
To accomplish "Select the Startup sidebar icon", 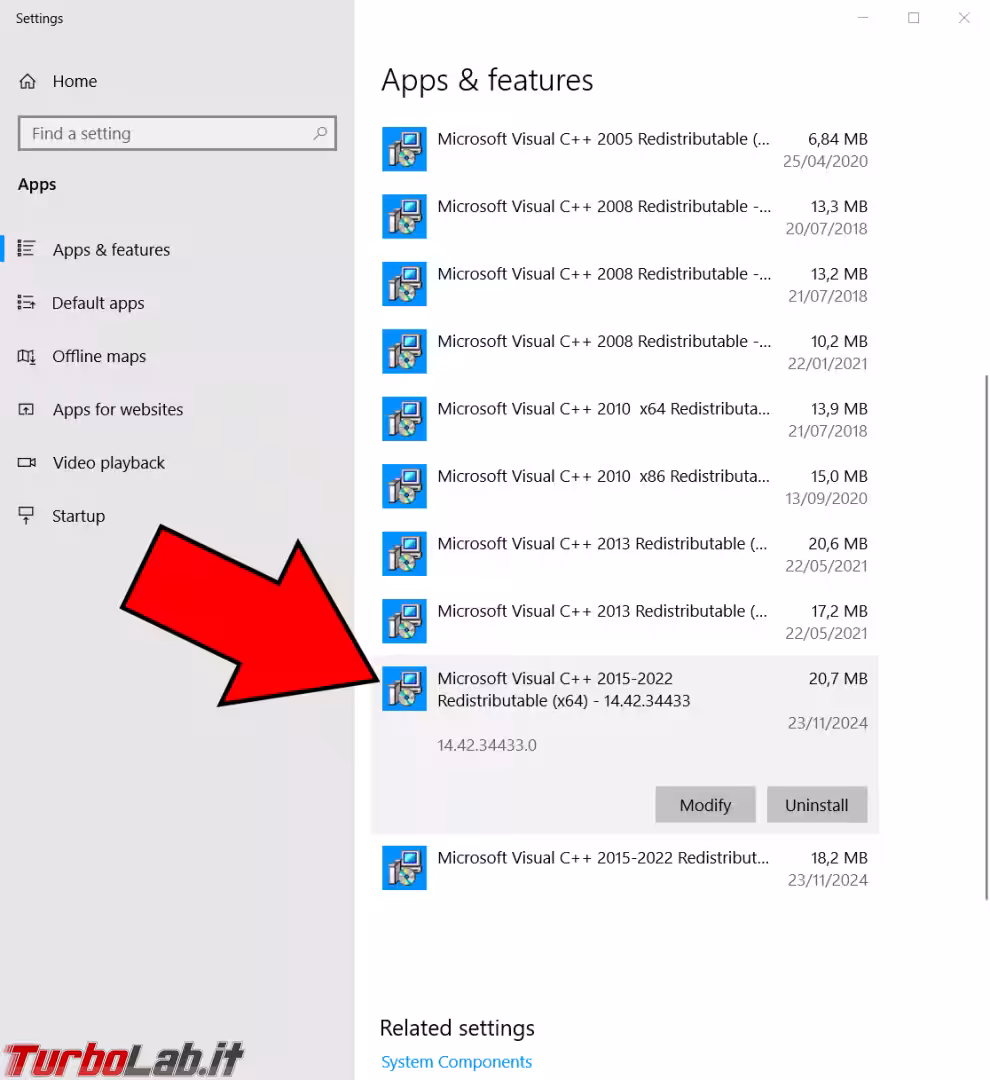I will tap(26, 515).
